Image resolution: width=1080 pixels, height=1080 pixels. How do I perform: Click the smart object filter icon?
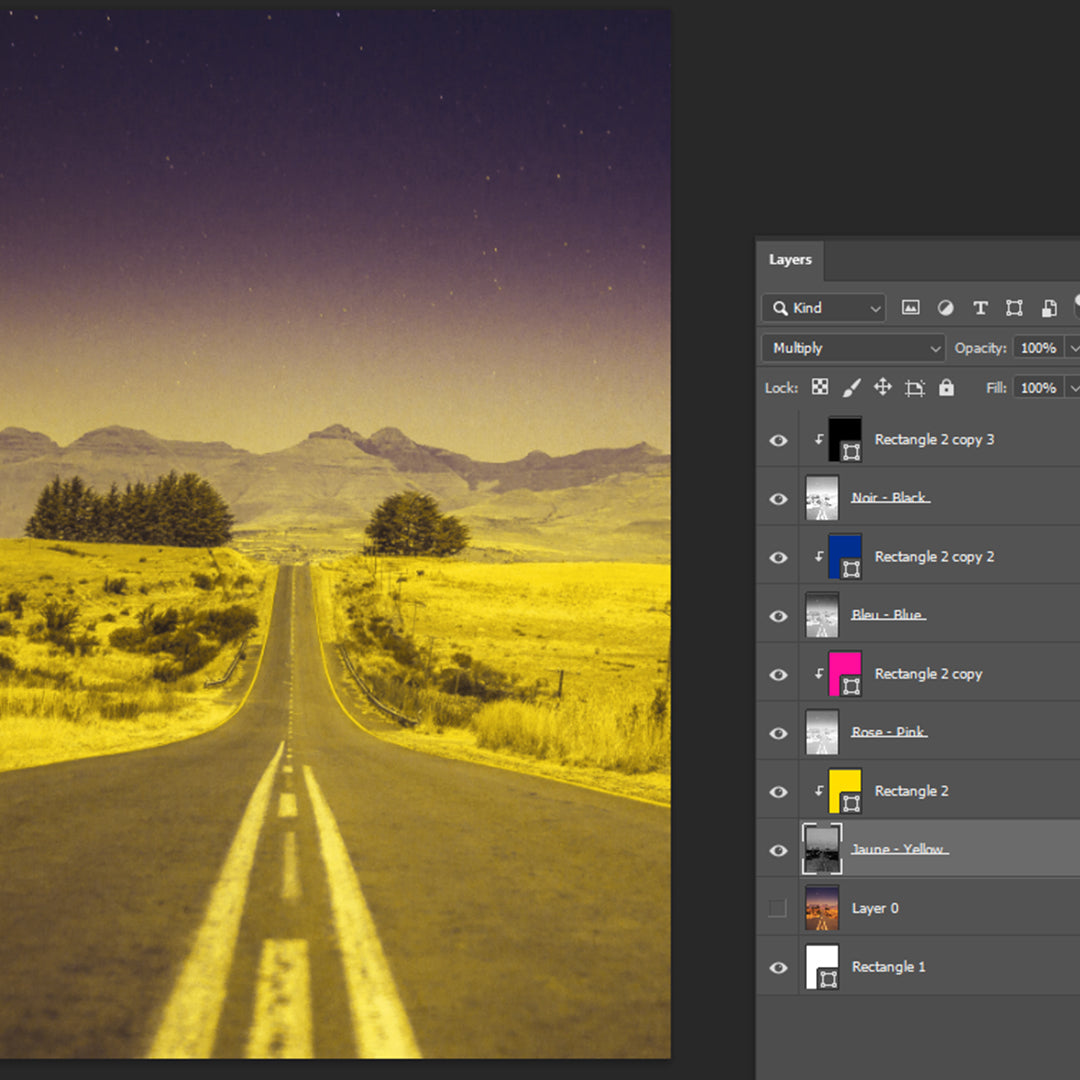pyautogui.click(x=1048, y=308)
